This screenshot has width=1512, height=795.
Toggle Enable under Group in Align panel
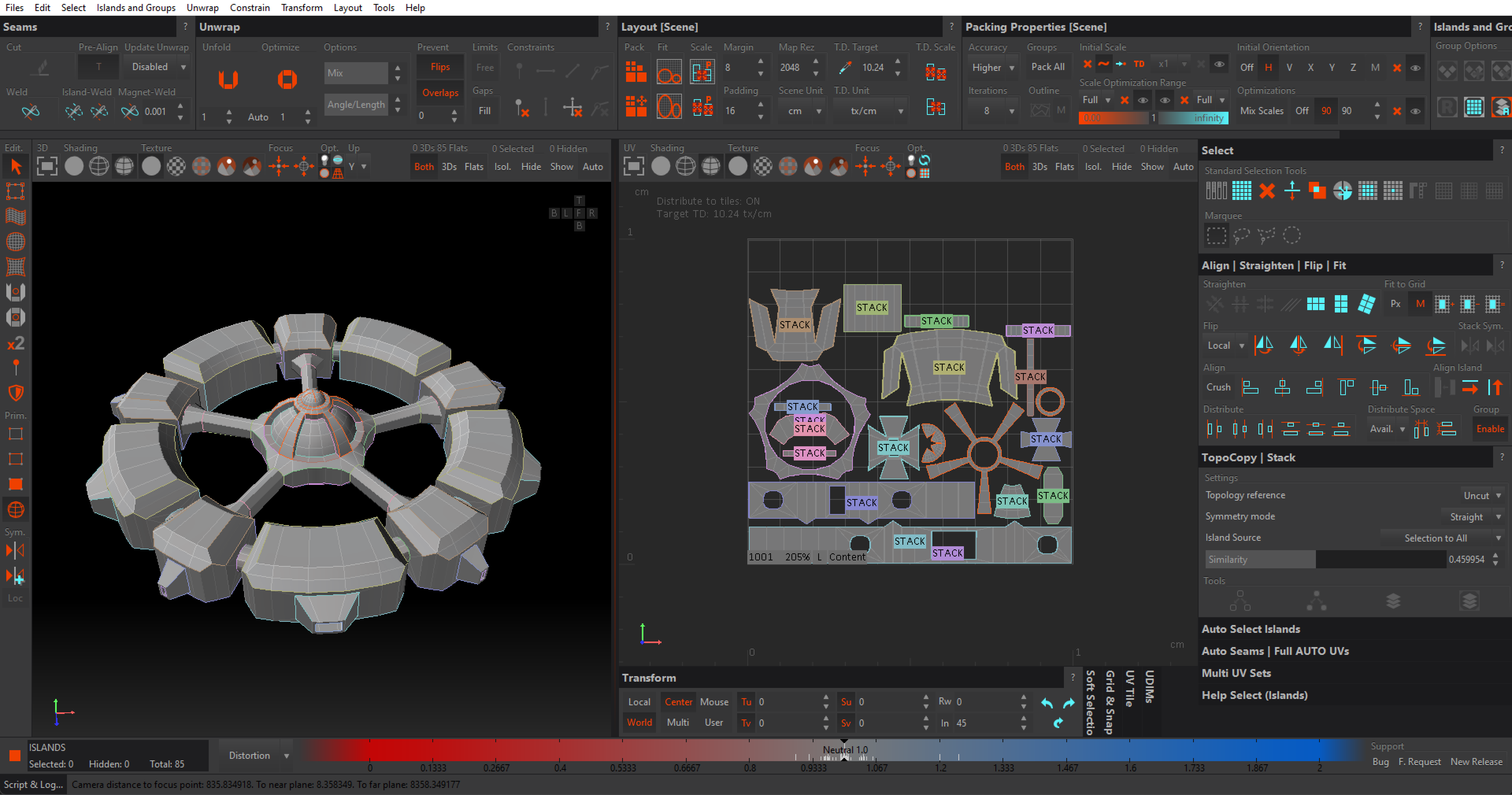(x=1490, y=429)
